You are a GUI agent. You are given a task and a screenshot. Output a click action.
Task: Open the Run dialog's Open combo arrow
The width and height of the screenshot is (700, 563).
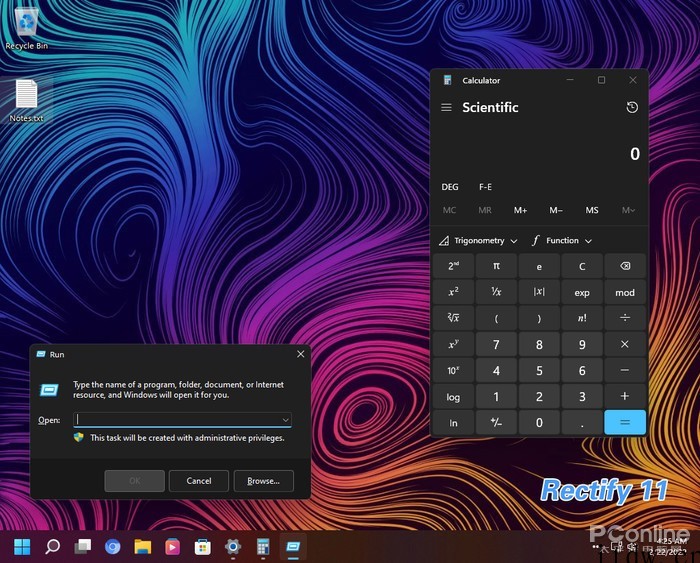pos(285,420)
